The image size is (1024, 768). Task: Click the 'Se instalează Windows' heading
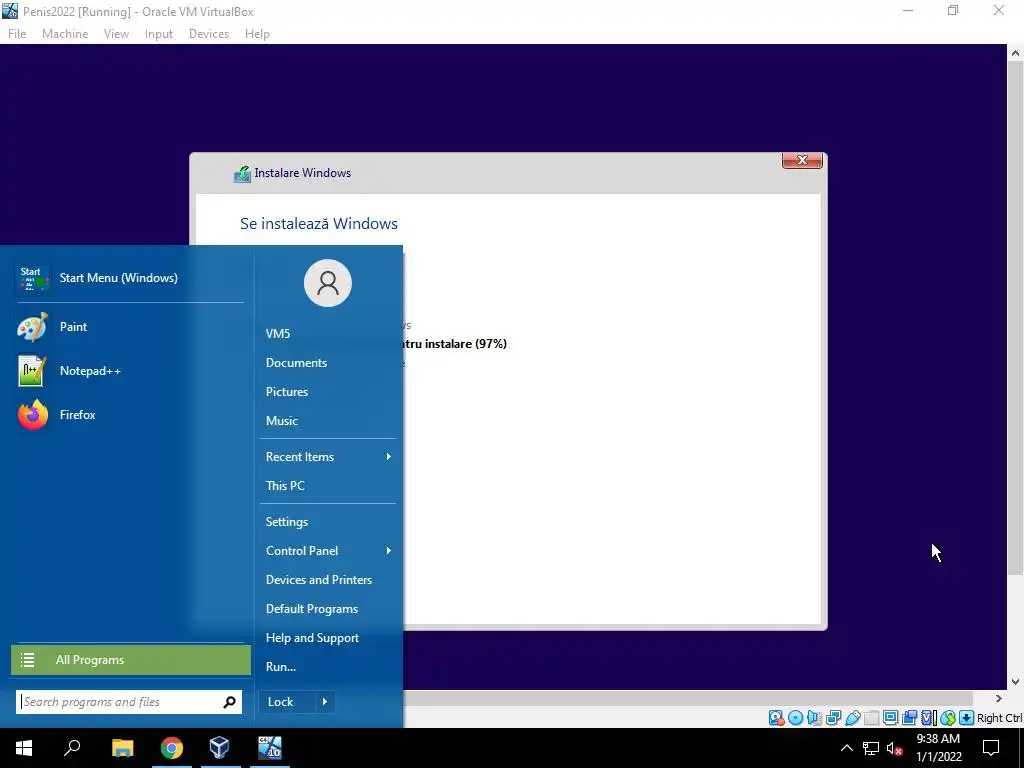click(319, 224)
